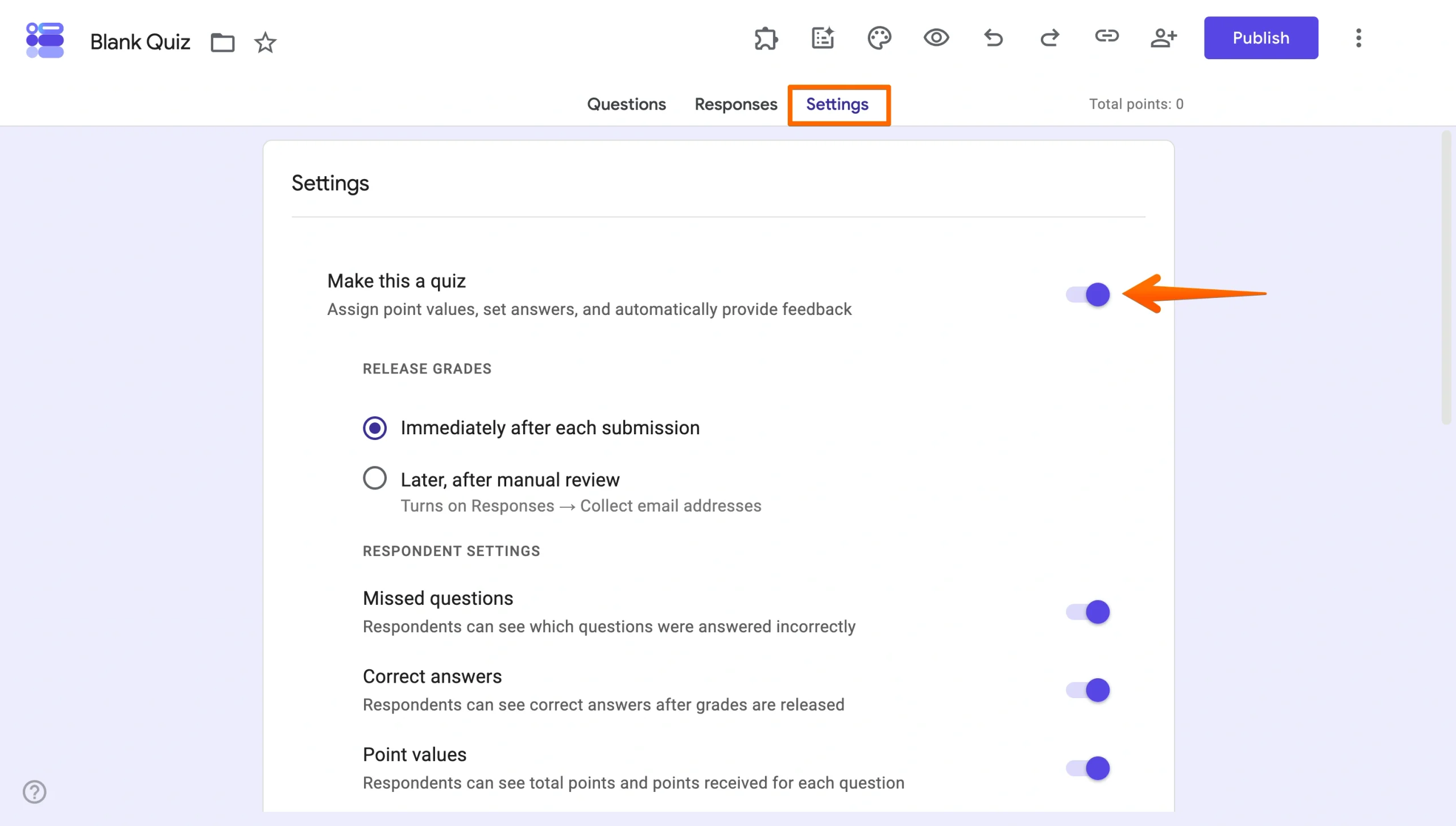Switch to the Responses tab

[736, 104]
